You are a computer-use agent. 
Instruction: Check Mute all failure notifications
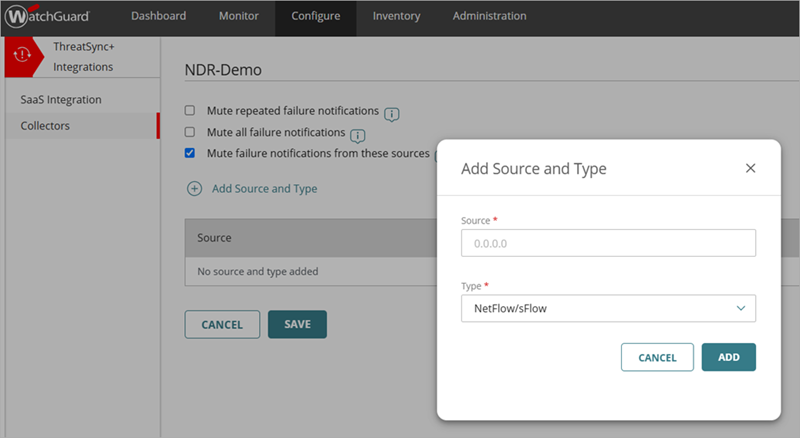click(190, 132)
